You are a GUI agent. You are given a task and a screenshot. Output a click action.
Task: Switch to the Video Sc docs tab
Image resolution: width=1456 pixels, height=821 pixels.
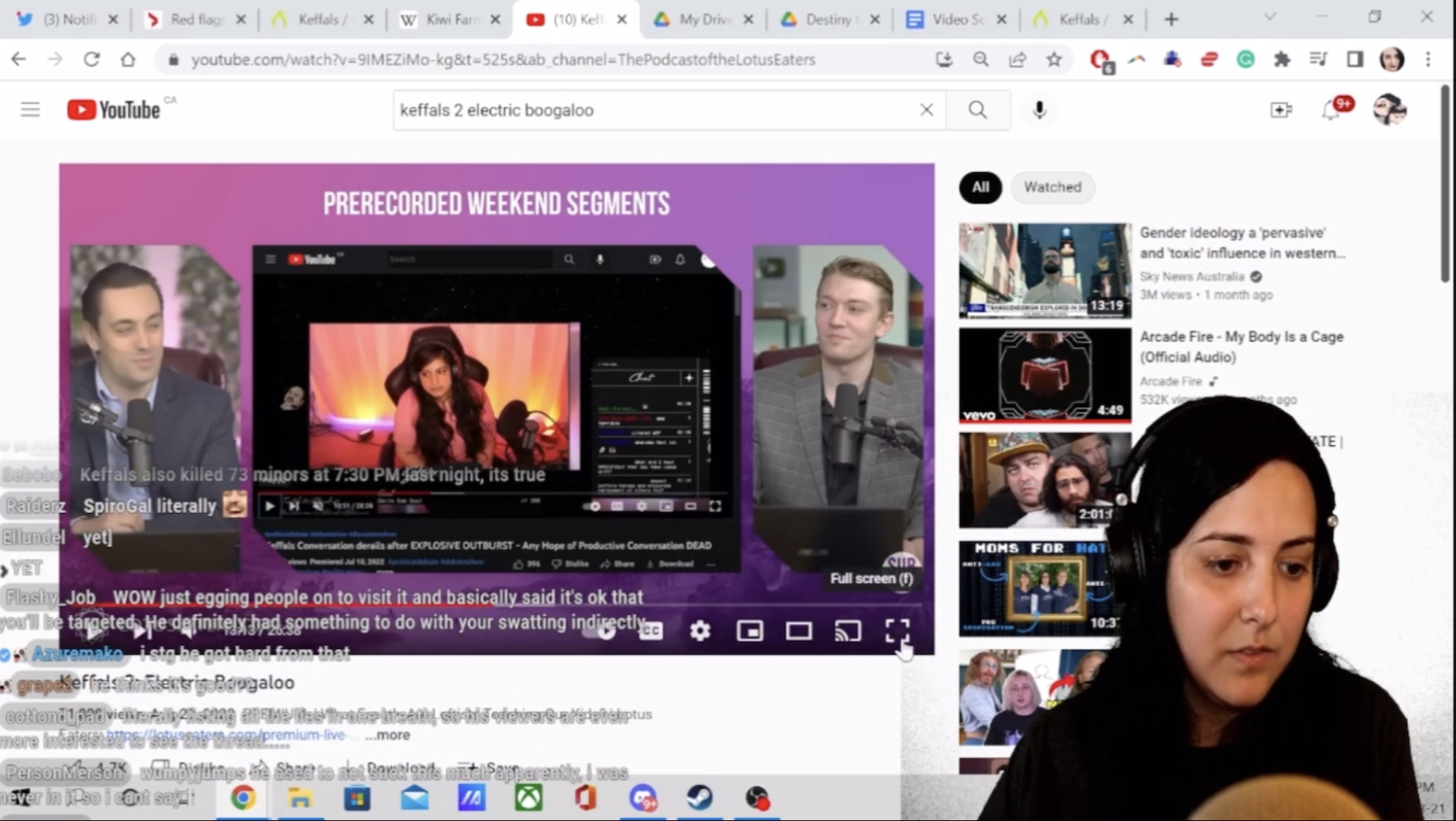[x=958, y=20]
